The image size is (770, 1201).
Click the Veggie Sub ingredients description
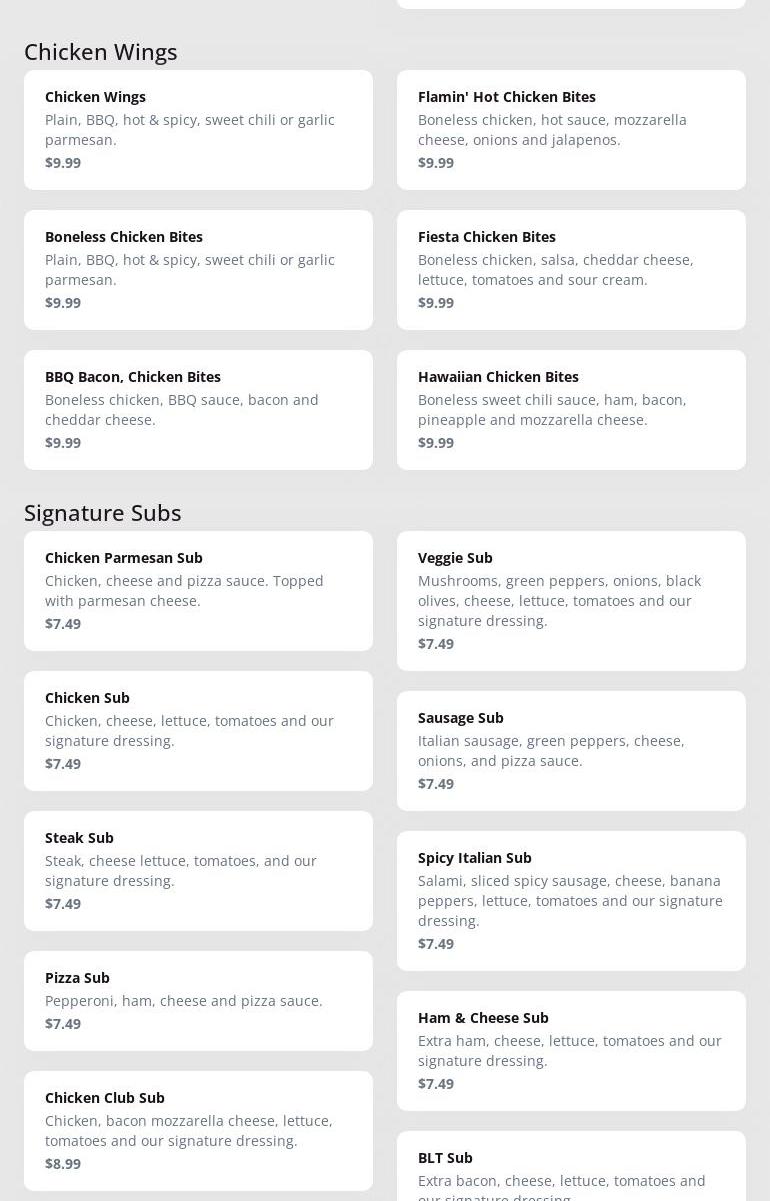[559, 601]
